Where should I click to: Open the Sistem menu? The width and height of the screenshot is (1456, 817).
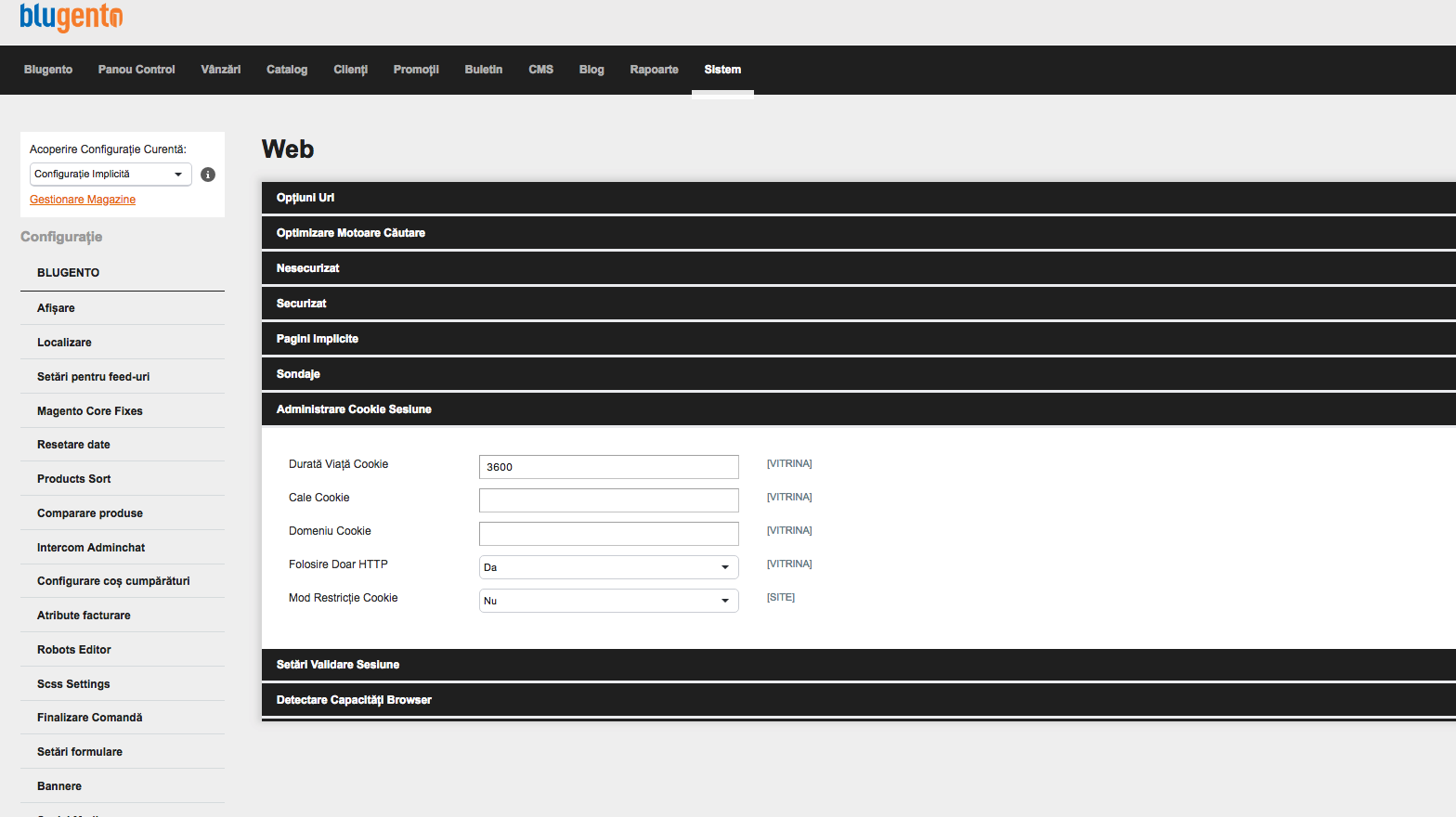click(722, 70)
